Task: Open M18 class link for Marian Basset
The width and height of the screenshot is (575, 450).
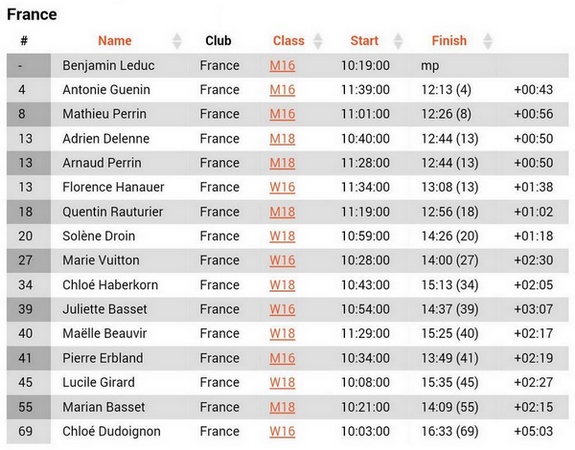Action: pos(282,407)
